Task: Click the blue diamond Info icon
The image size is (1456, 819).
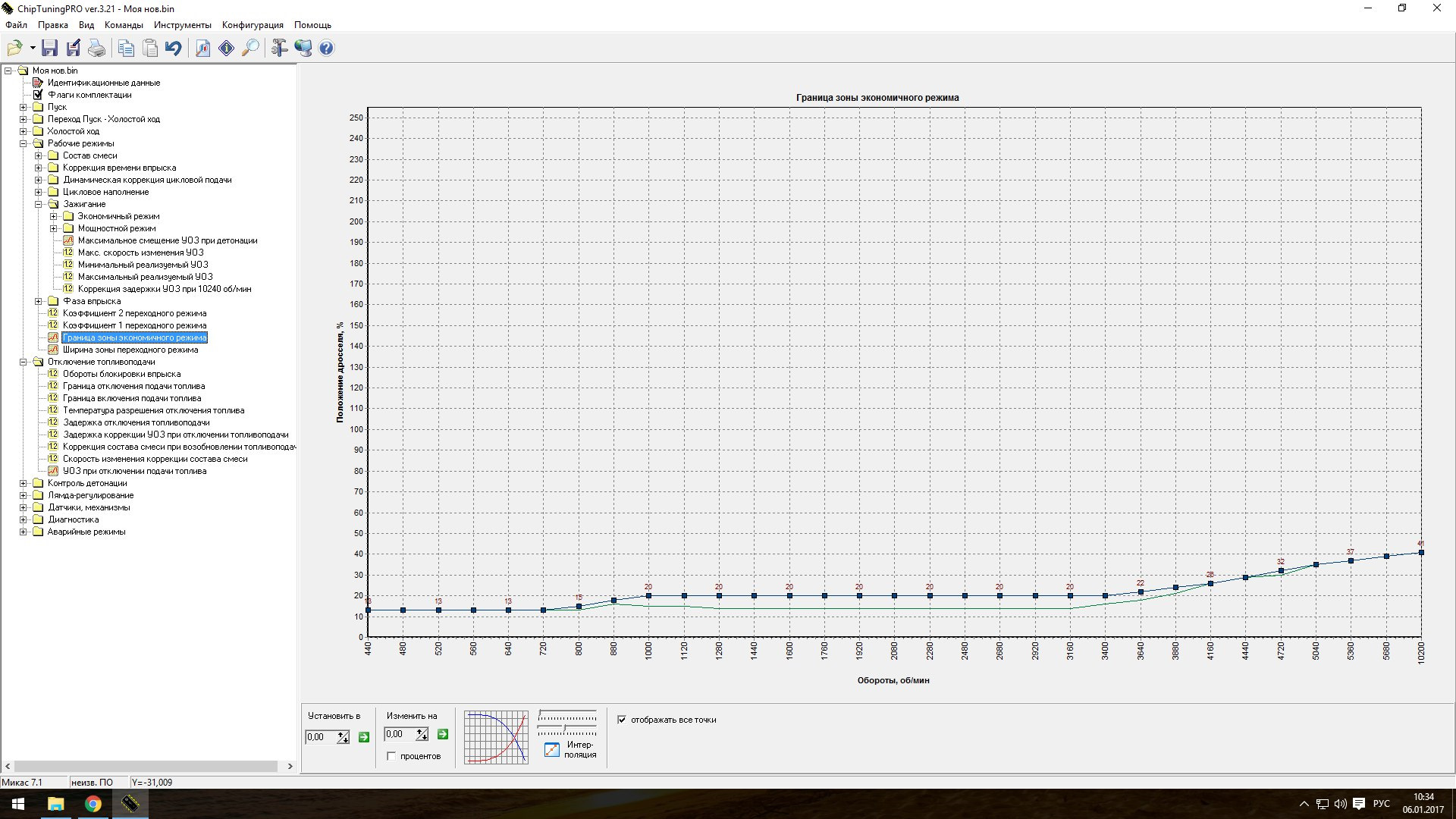Action: click(226, 49)
